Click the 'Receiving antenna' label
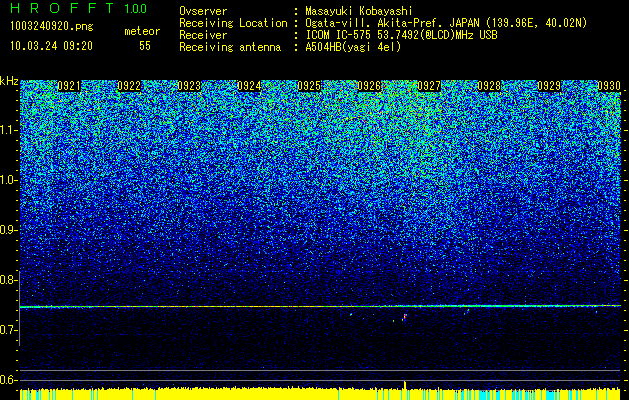Image resolution: width=629 pixels, height=400 pixels. coord(230,47)
